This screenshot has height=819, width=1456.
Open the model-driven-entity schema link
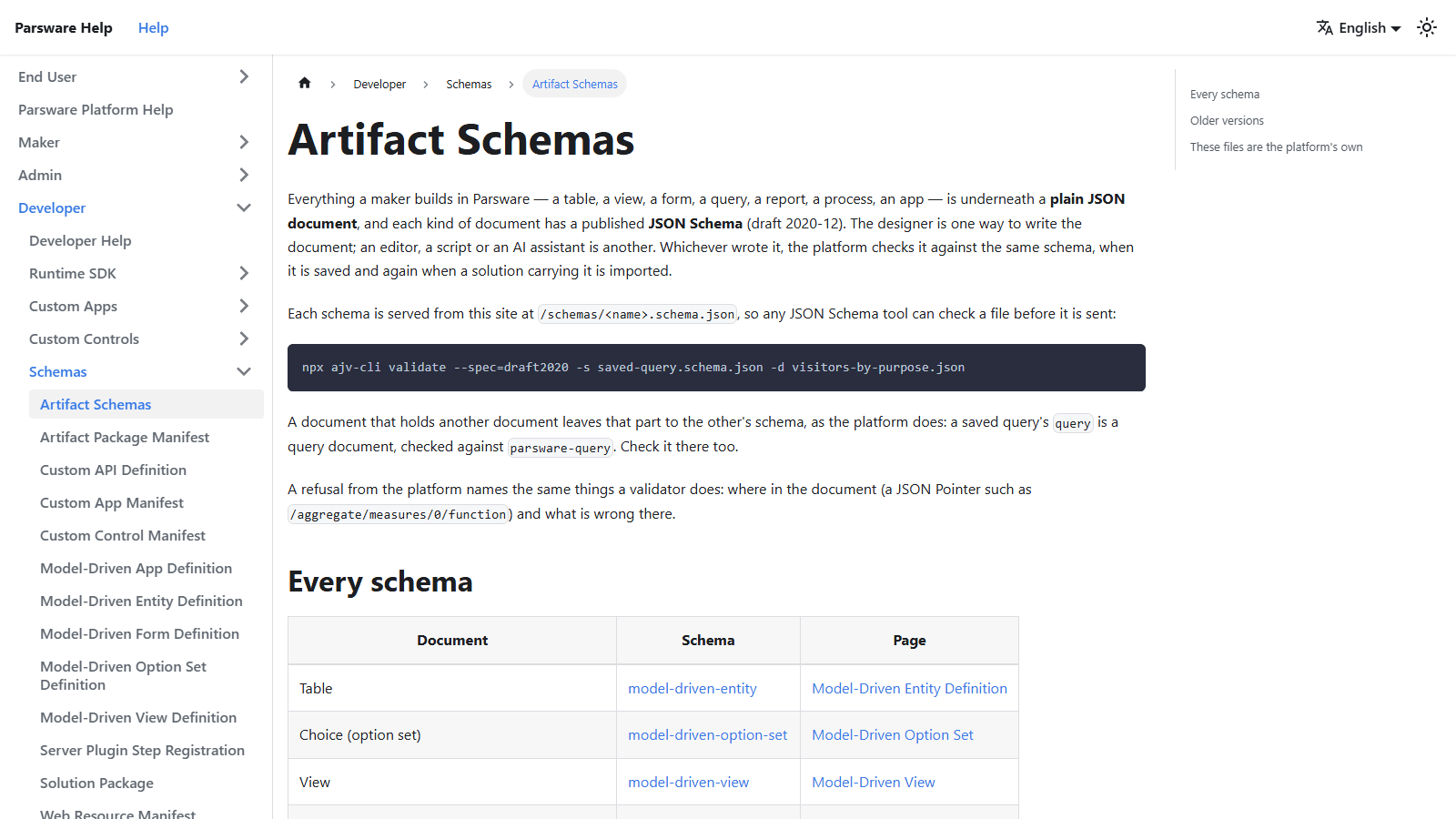[693, 688]
